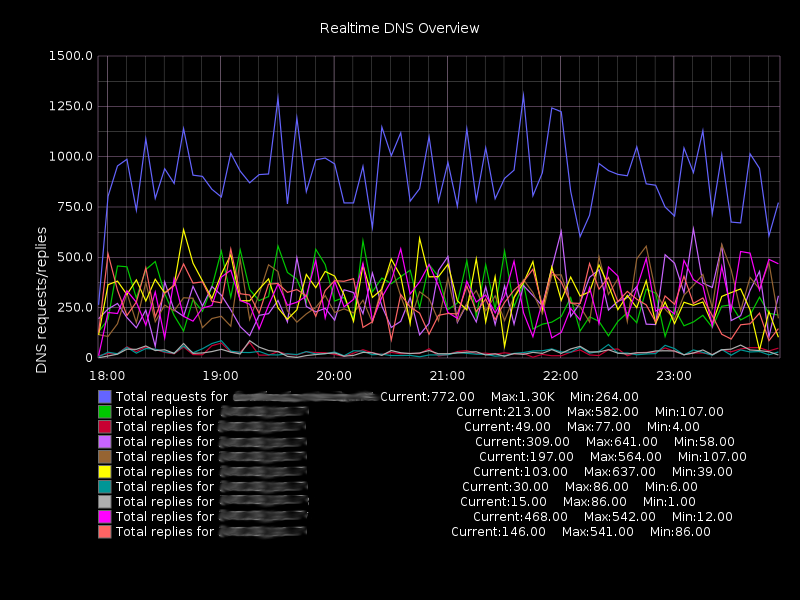Click the yellow legend swatch
Viewport: 800px width, 600px height.
coord(105,471)
